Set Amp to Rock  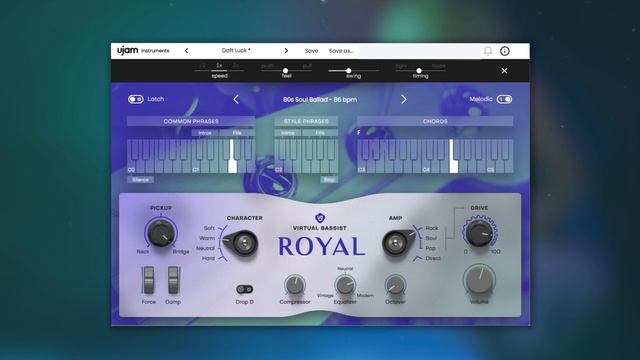point(431,228)
